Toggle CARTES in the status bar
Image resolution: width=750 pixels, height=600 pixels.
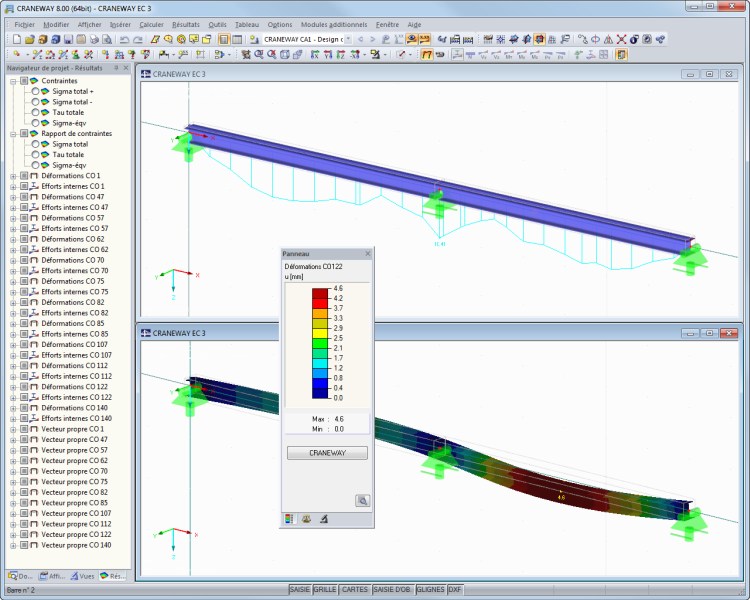tap(355, 589)
